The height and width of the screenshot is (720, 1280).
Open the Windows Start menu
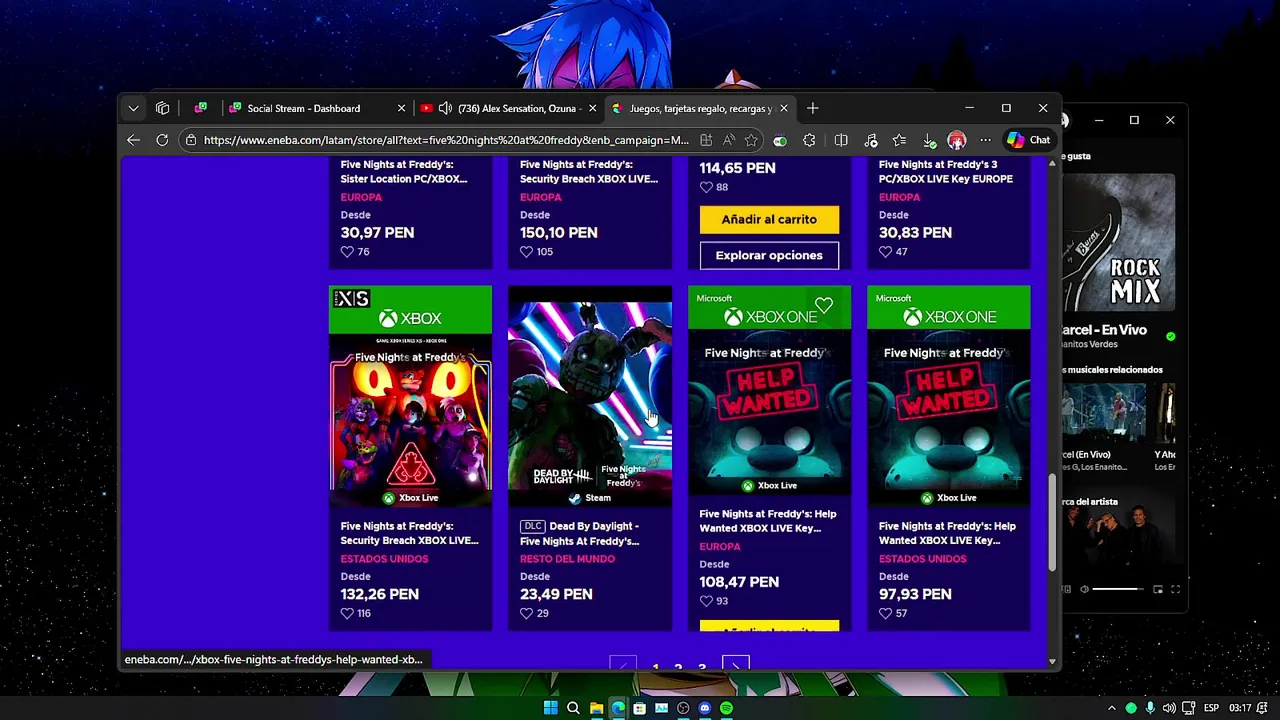click(x=550, y=708)
